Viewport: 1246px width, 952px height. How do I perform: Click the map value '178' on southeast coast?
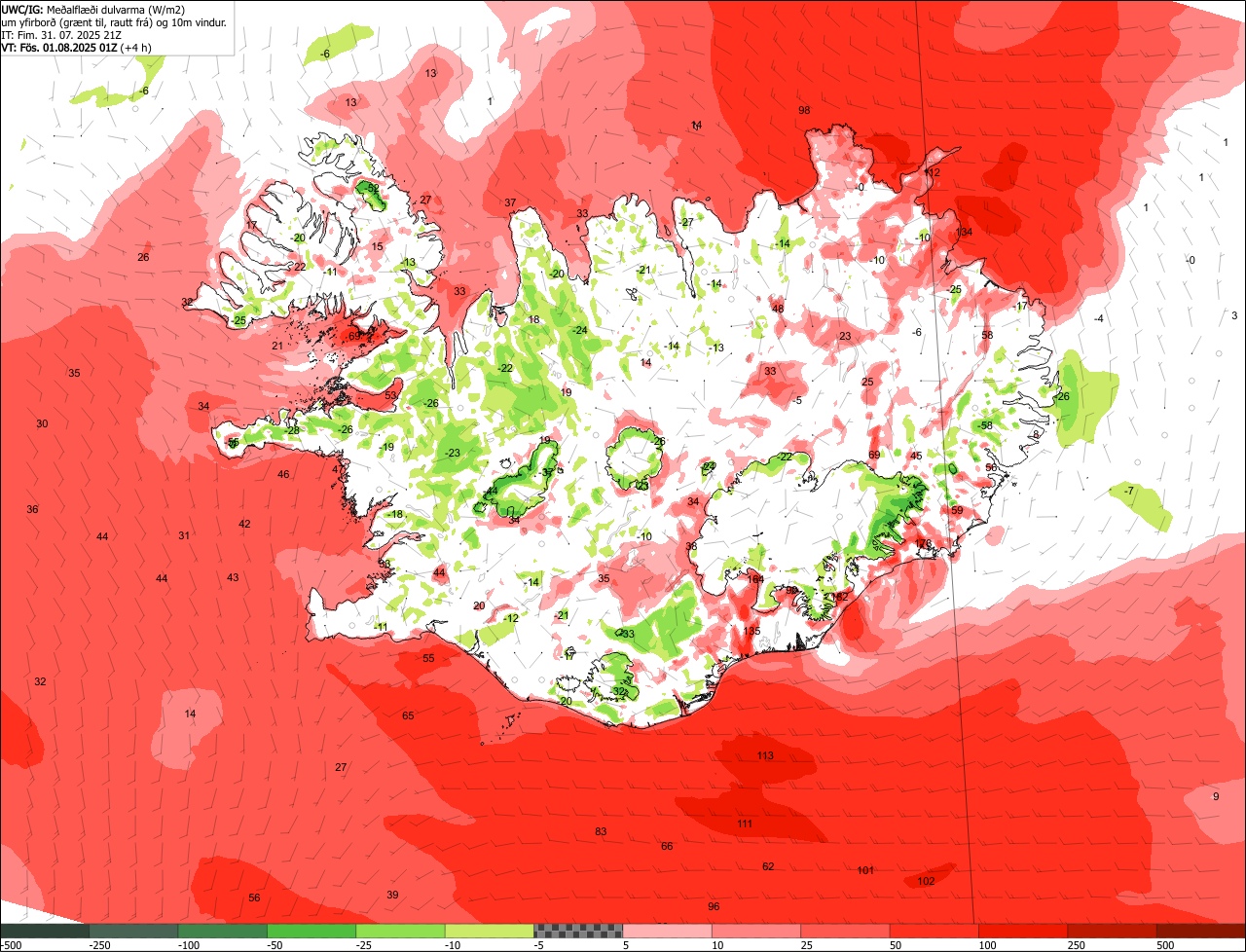(924, 543)
